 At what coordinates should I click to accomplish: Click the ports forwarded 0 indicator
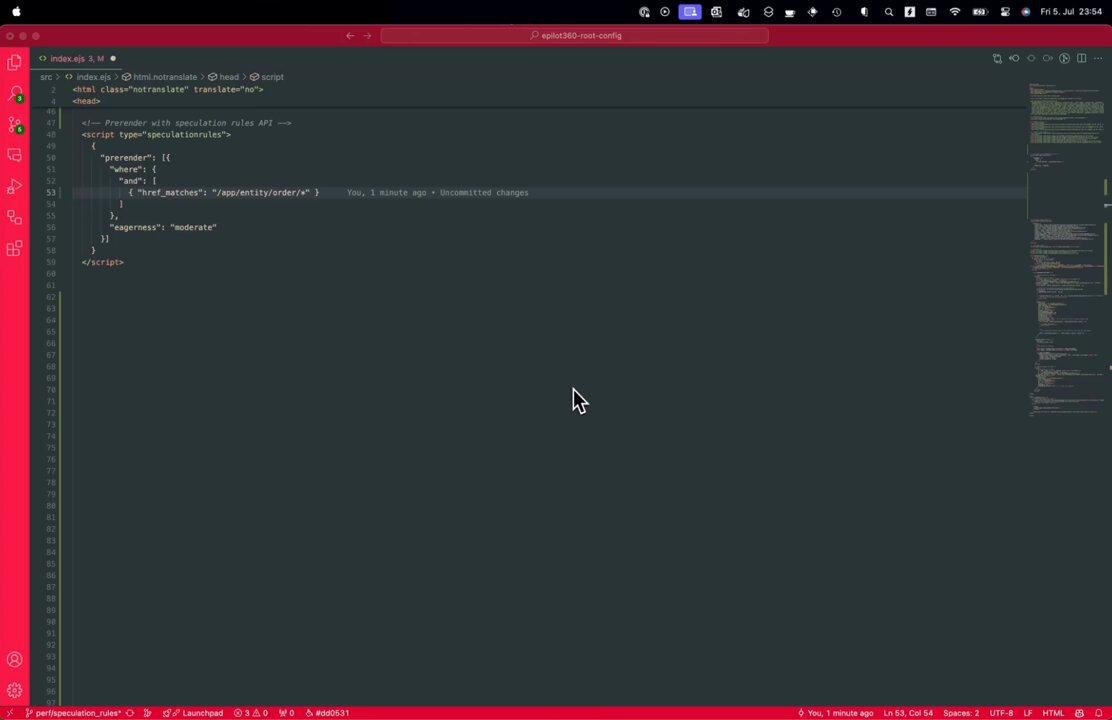point(287,713)
